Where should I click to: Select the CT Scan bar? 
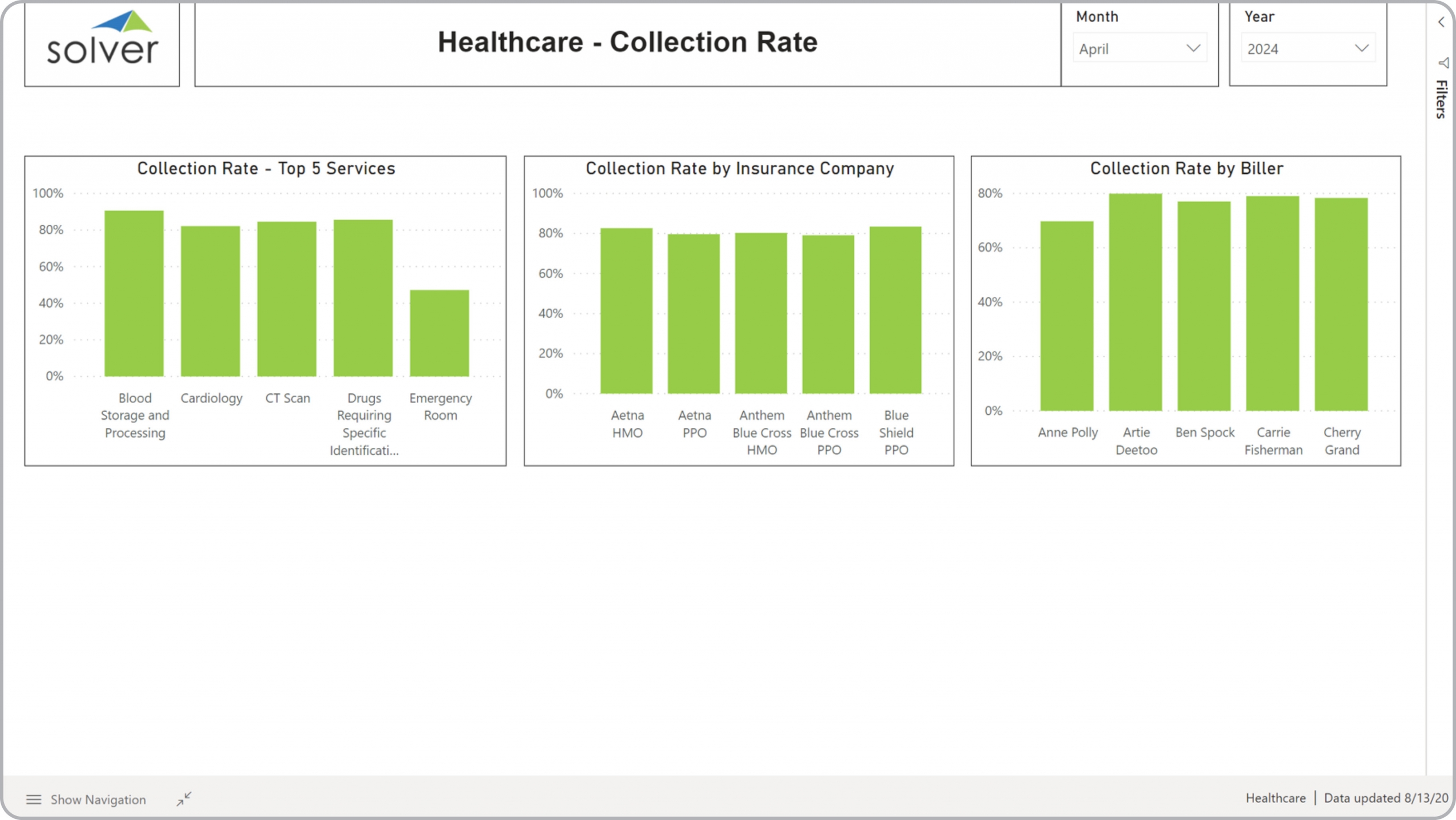coord(287,299)
